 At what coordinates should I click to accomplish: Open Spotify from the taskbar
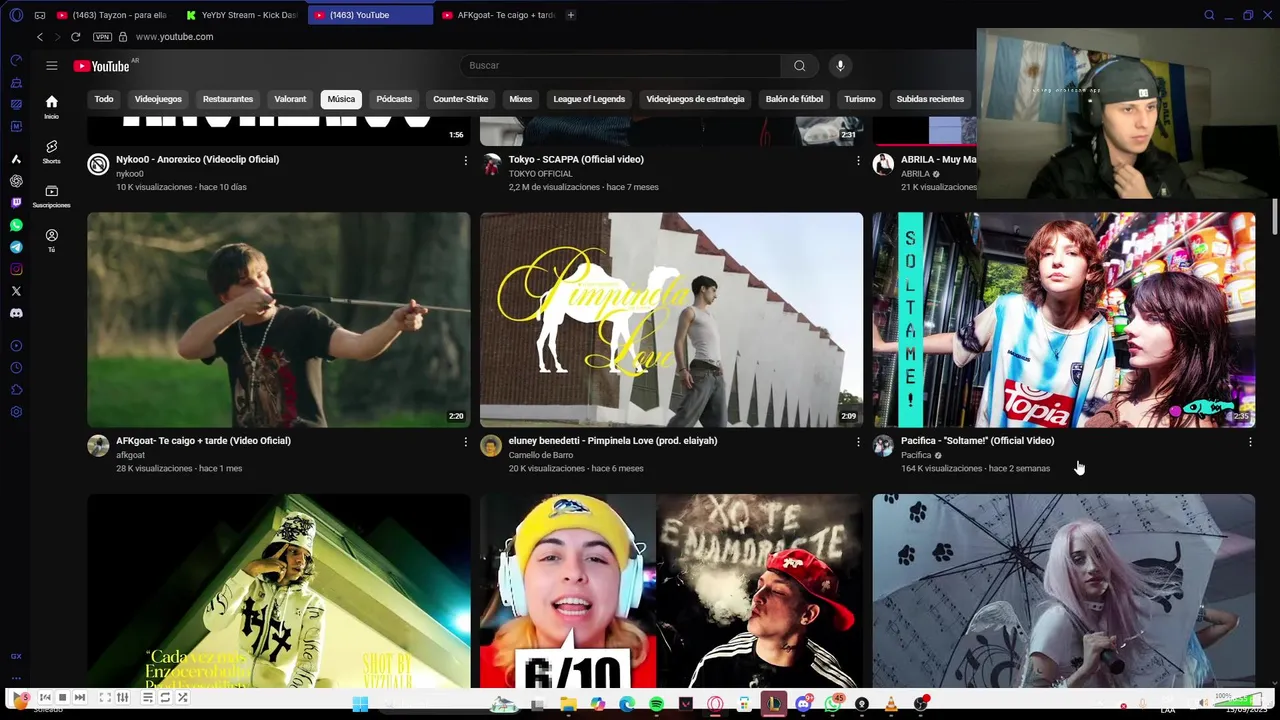pos(656,704)
